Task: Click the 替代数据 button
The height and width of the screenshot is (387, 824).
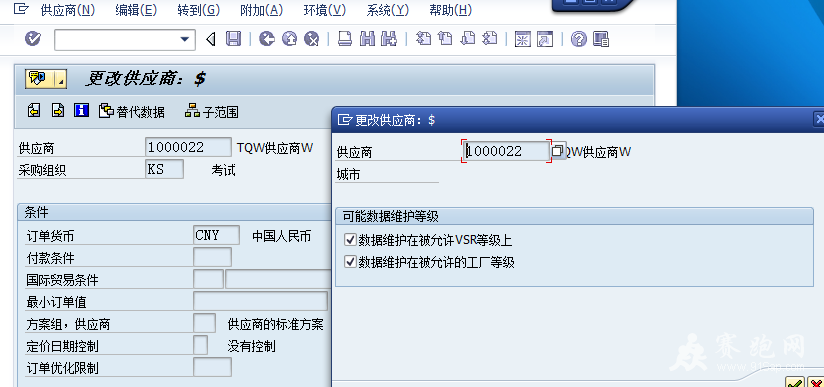Action: click(131, 111)
